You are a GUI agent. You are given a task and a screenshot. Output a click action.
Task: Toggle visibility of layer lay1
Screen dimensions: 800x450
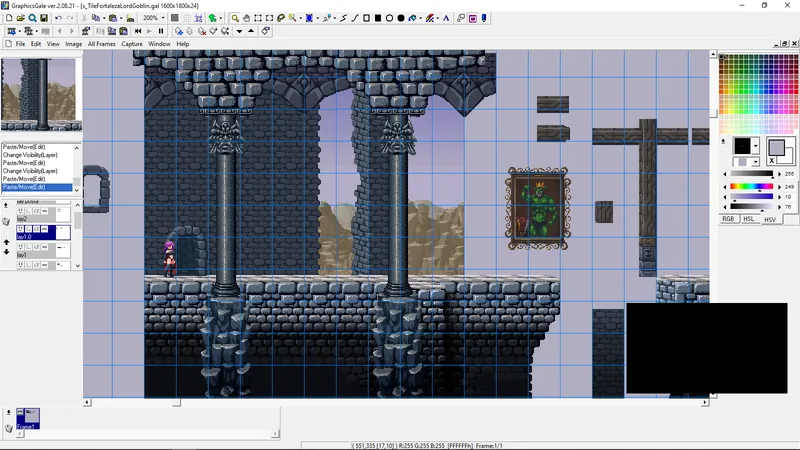point(20,247)
